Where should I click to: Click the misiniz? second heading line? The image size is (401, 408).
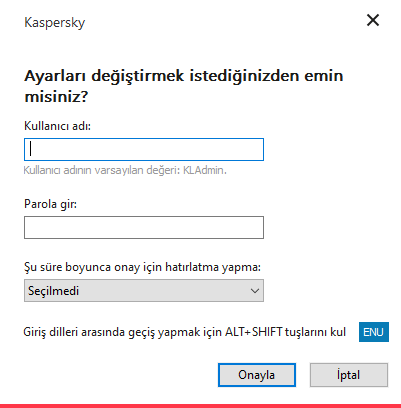click(x=56, y=97)
